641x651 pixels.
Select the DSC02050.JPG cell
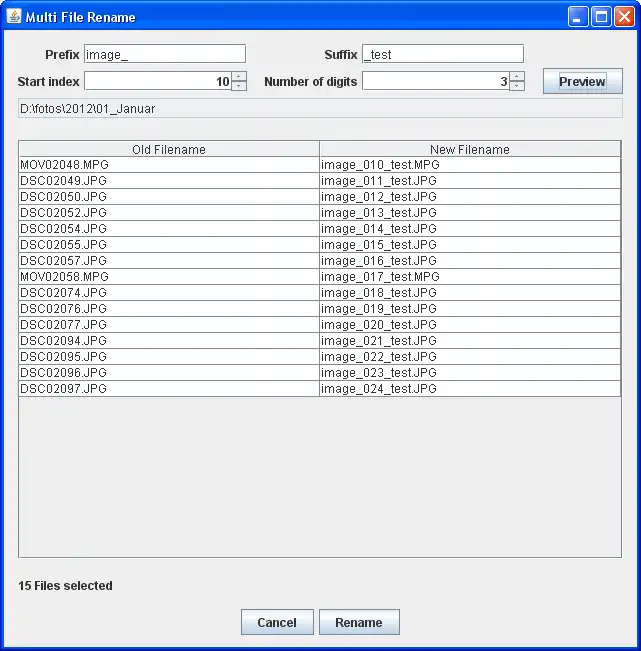(x=169, y=197)
